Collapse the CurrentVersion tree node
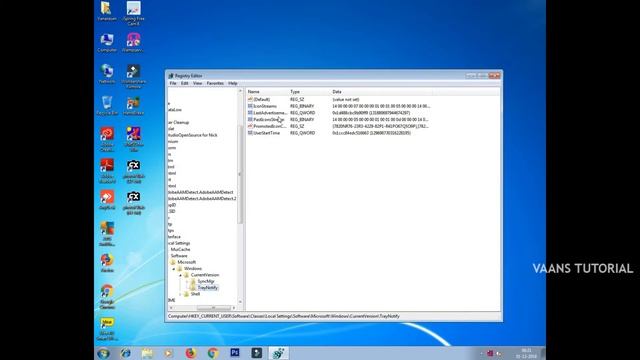The image size is (640, 360). [180, 275]
